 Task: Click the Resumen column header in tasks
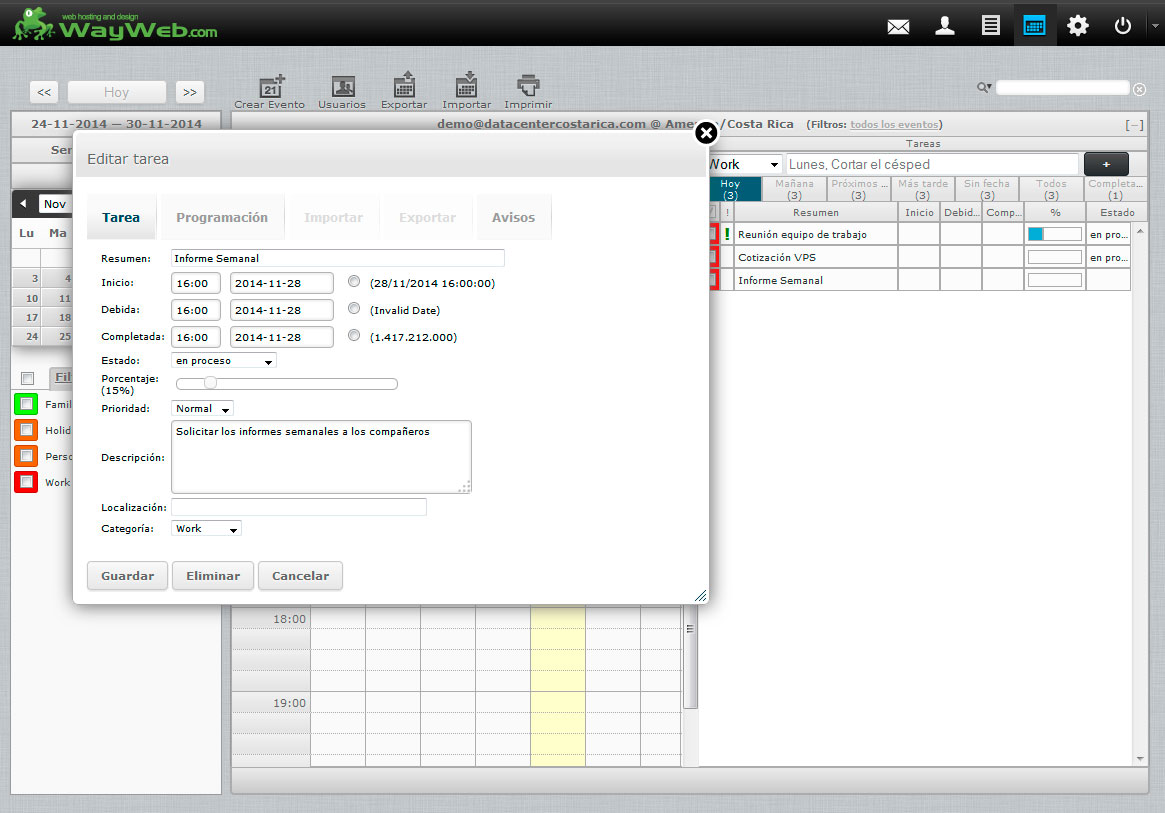pyautogui.click(x=815, y=213)
